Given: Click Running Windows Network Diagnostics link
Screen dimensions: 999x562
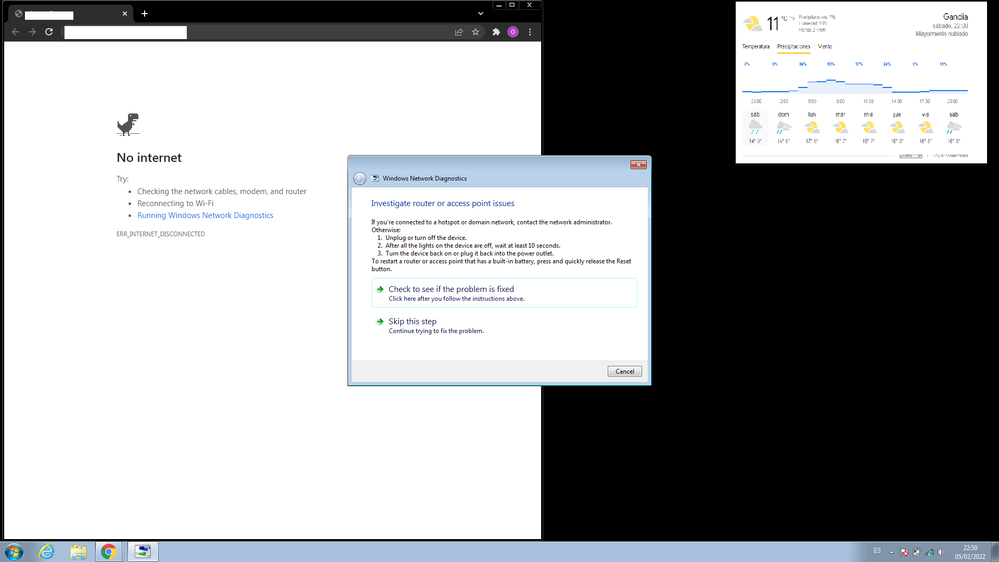Looking at the screenshot, I should (x=205, y=215).
